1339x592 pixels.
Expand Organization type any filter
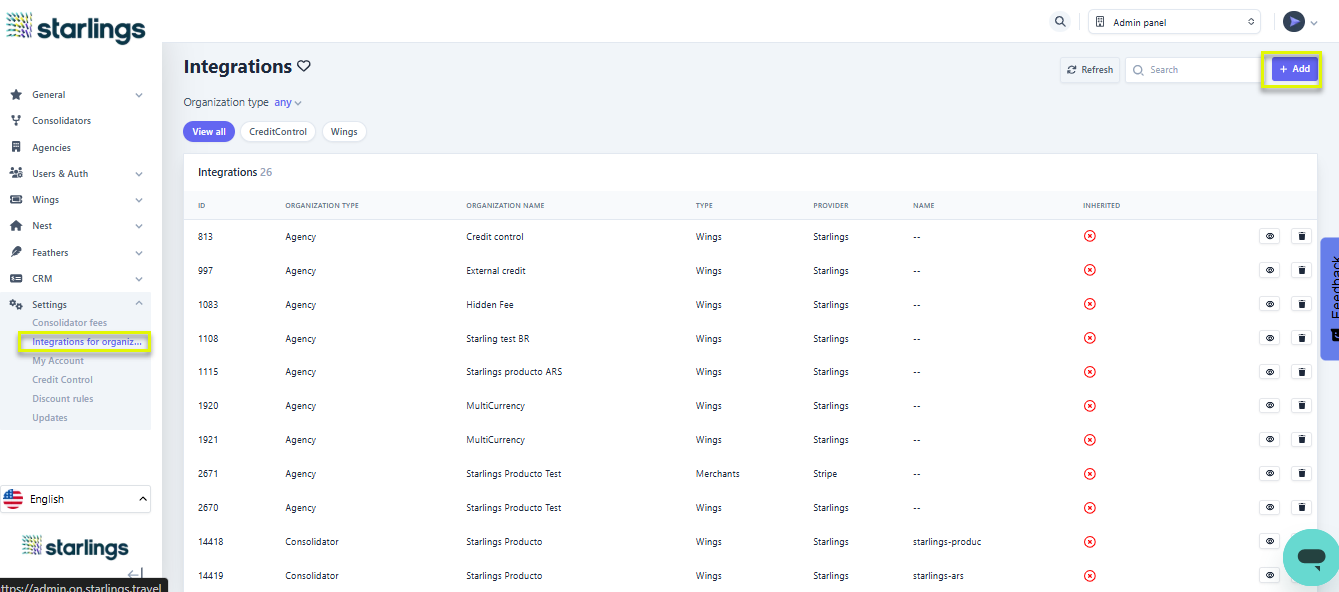coord(287,102)
